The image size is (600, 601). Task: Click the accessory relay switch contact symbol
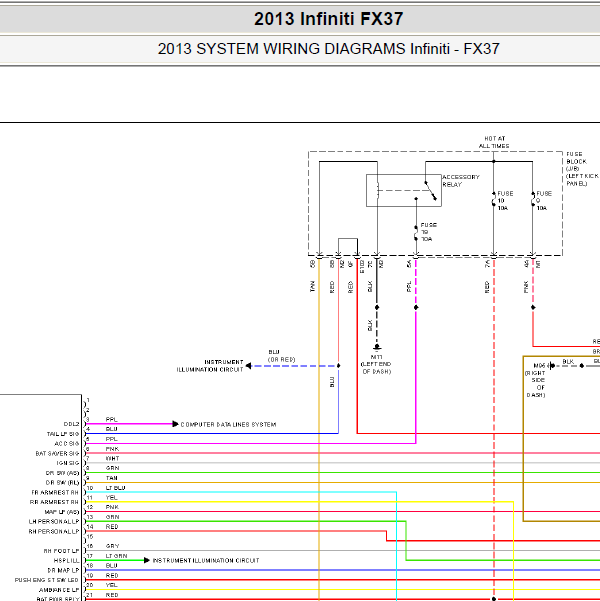point(431,190)
